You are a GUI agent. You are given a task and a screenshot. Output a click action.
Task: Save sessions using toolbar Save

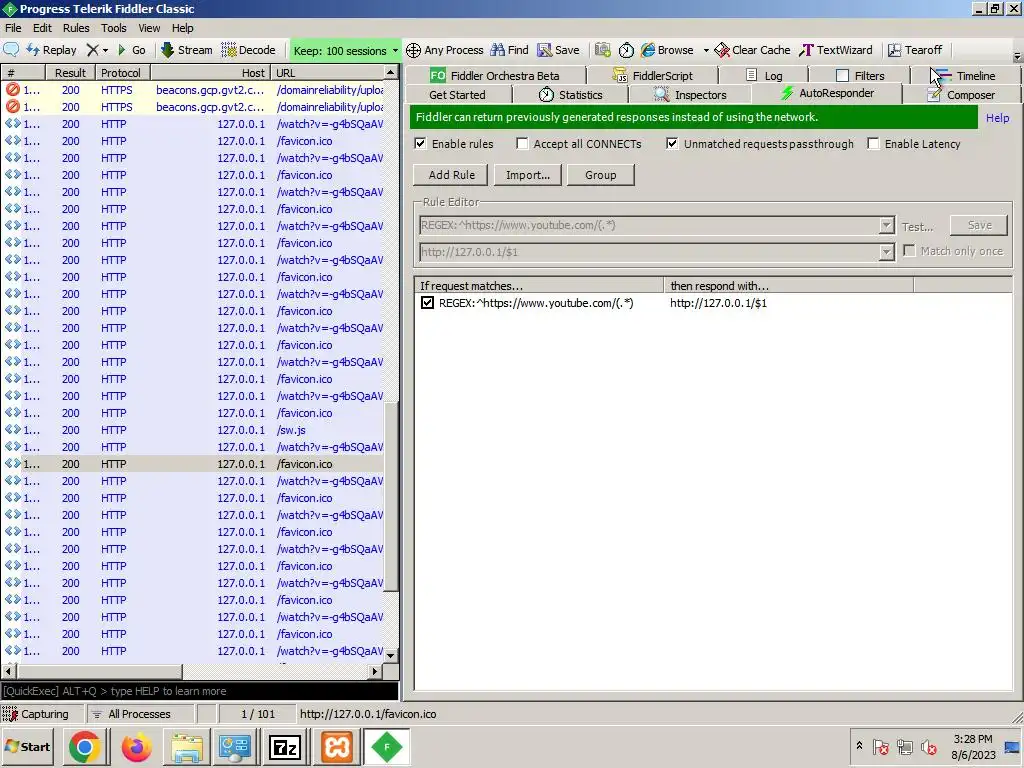point(558,50)
